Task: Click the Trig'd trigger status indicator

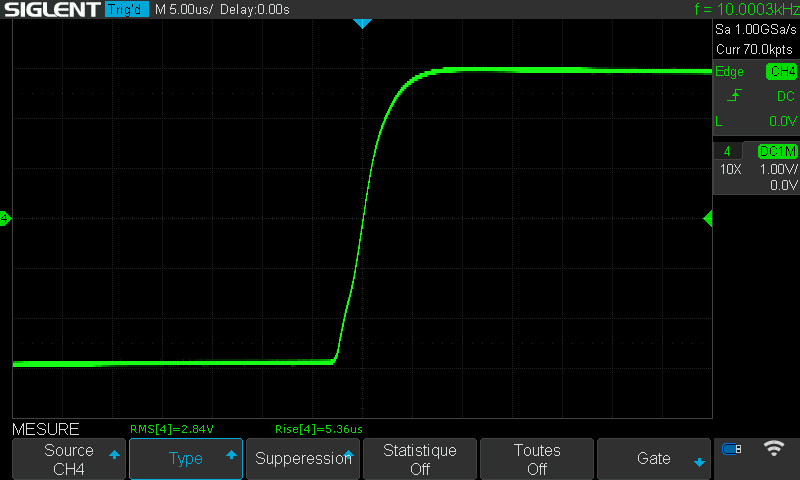Action: pos(127,10)
